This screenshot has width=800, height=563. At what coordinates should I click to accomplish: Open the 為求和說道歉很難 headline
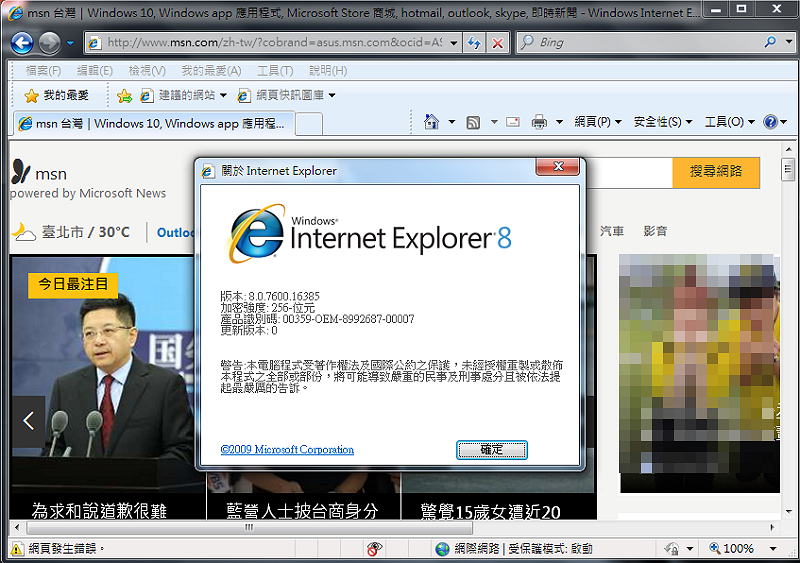99,510
